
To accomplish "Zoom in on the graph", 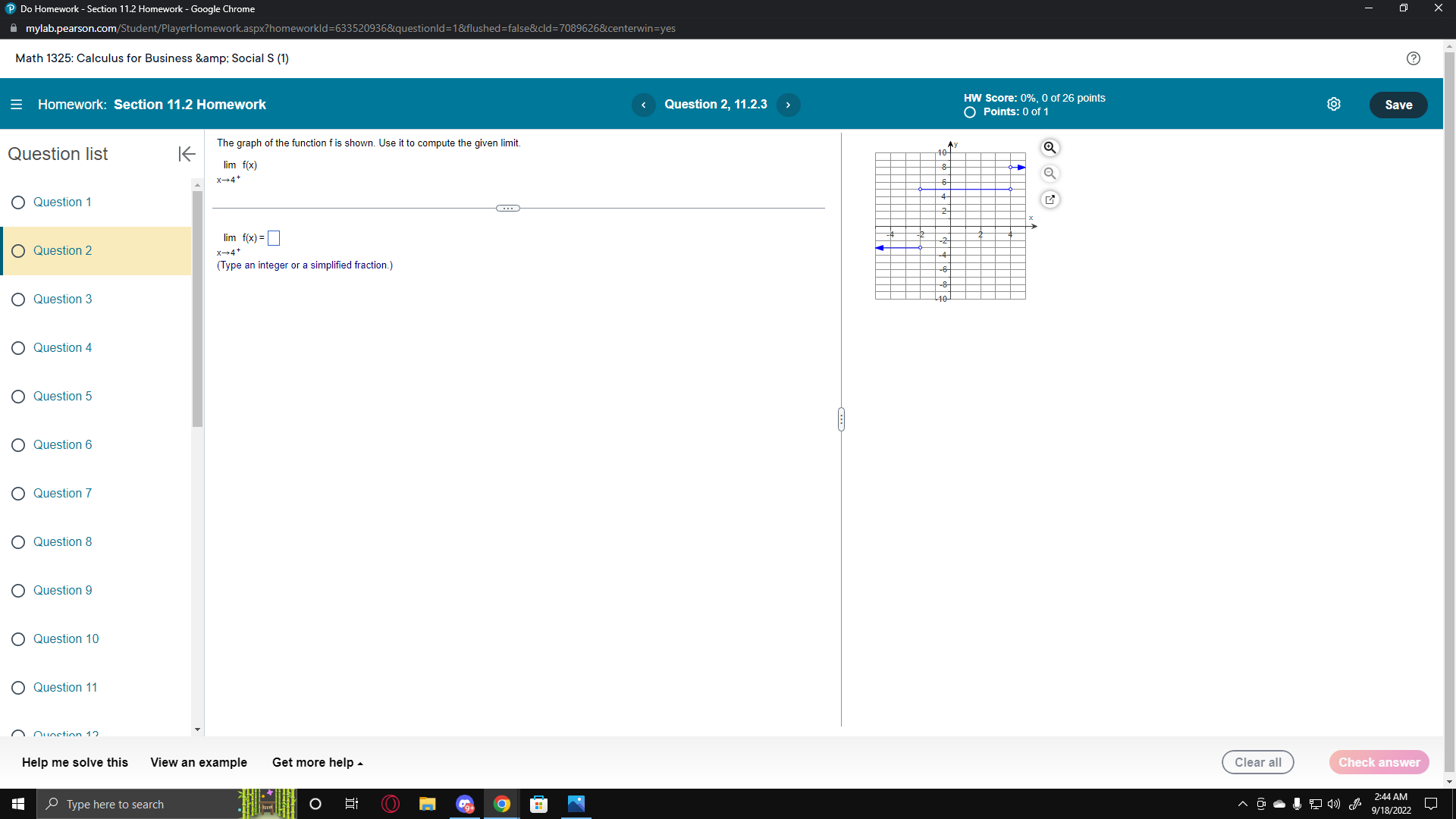I will tap(1050, 148).
